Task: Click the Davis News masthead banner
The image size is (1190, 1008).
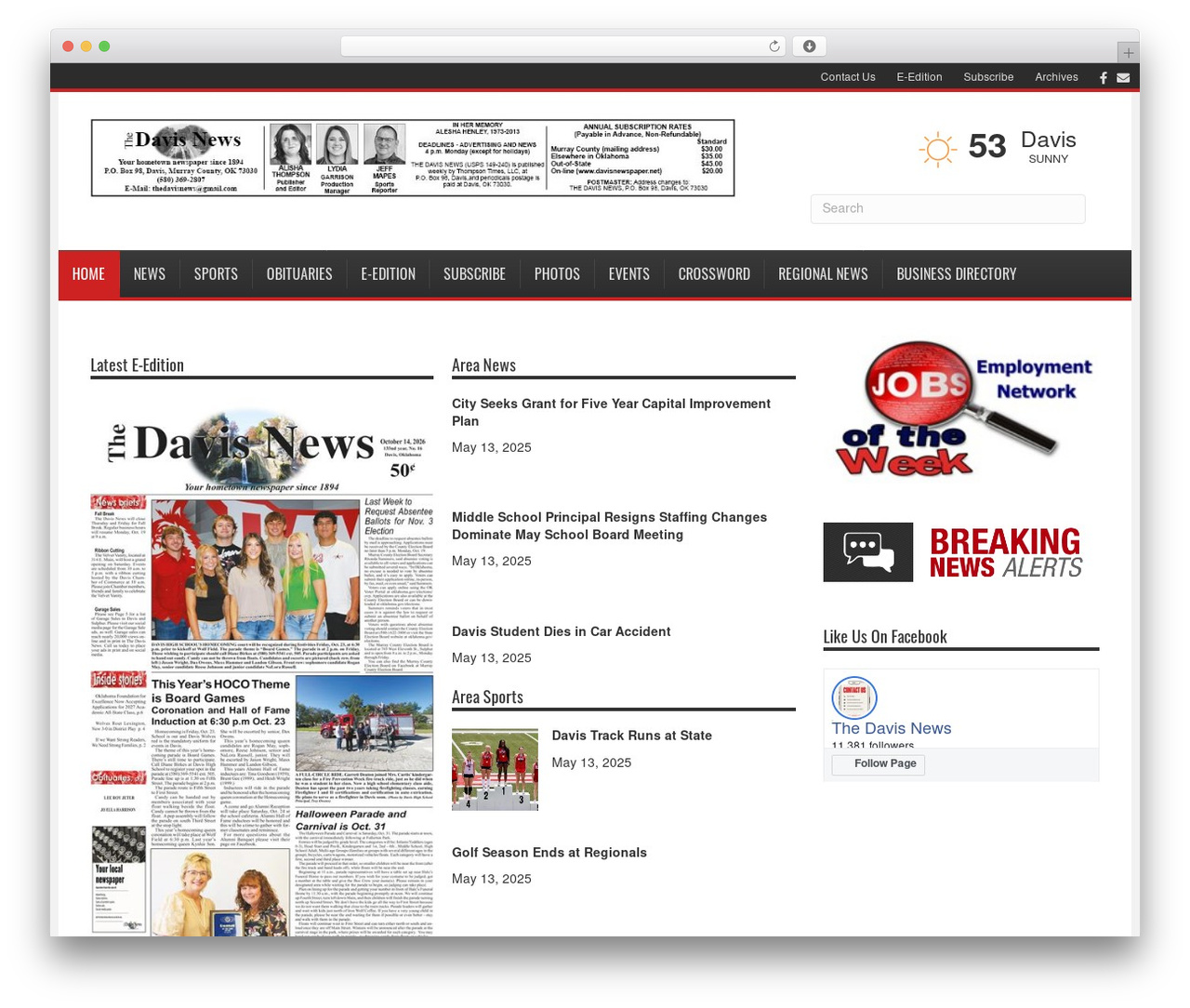Action: 413,157
